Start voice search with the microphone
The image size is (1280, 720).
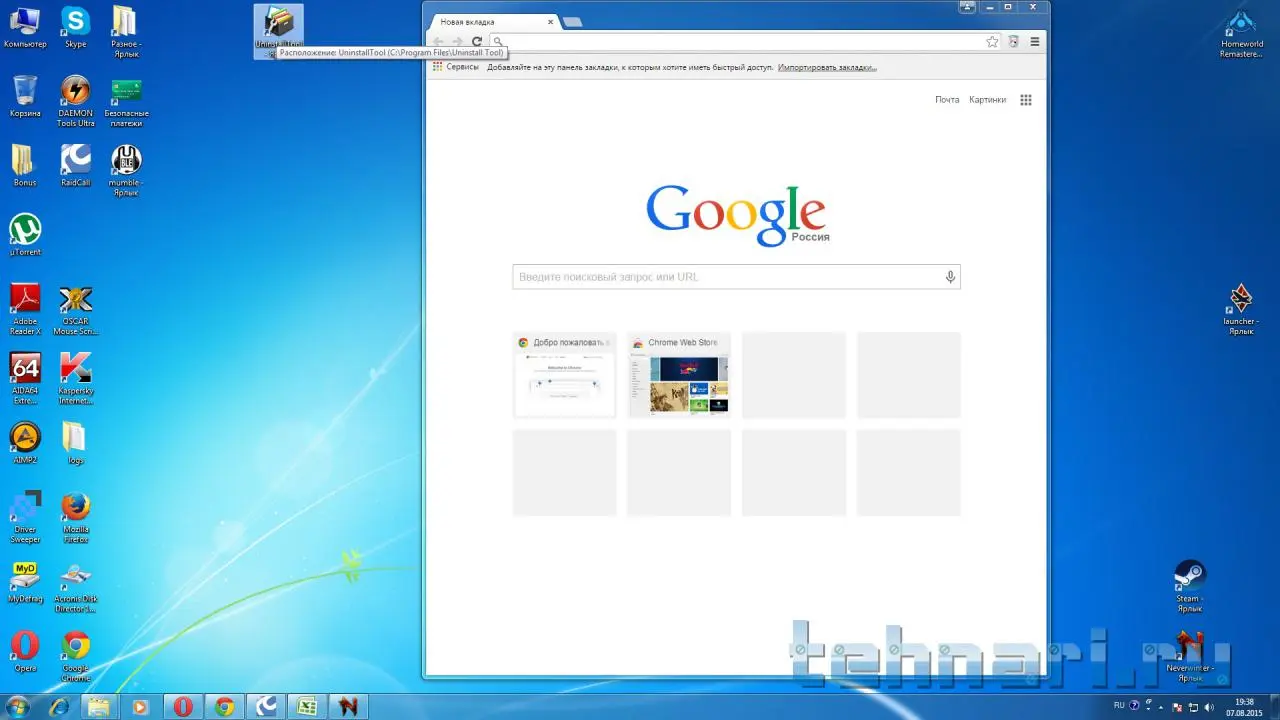(950, 277)
